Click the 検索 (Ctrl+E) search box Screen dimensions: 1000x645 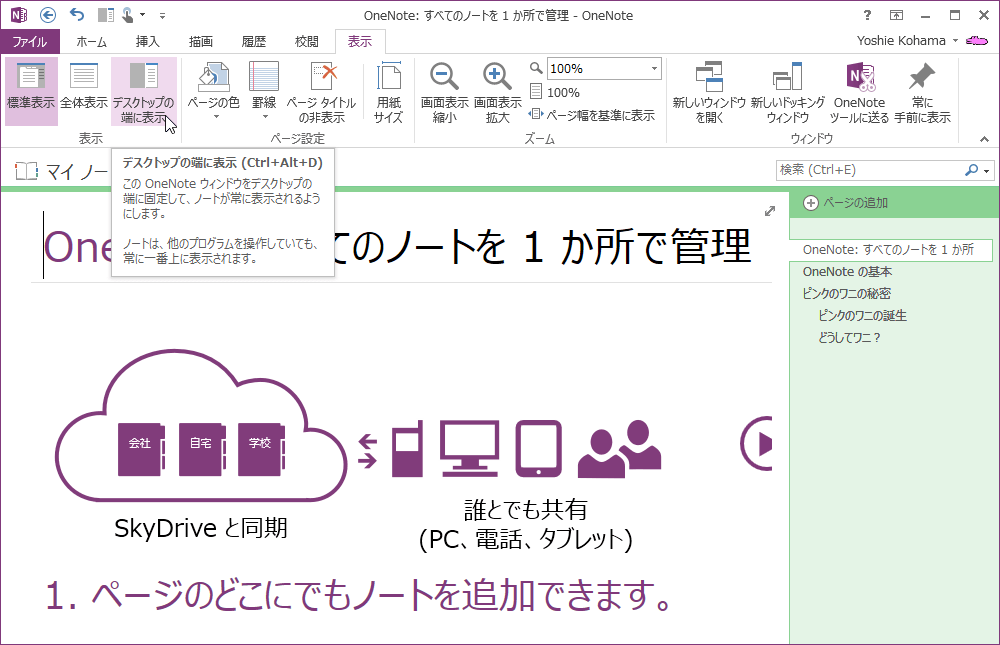tap(869, 170)
